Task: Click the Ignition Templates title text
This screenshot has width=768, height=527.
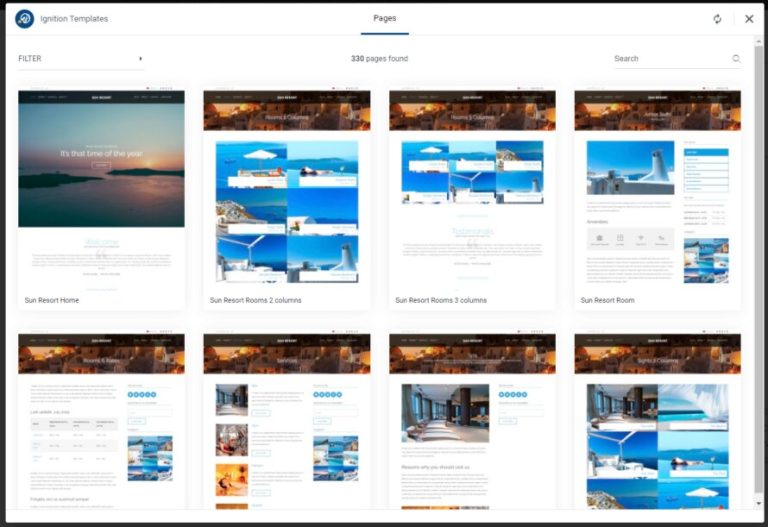Action: (x=75, y=19)
